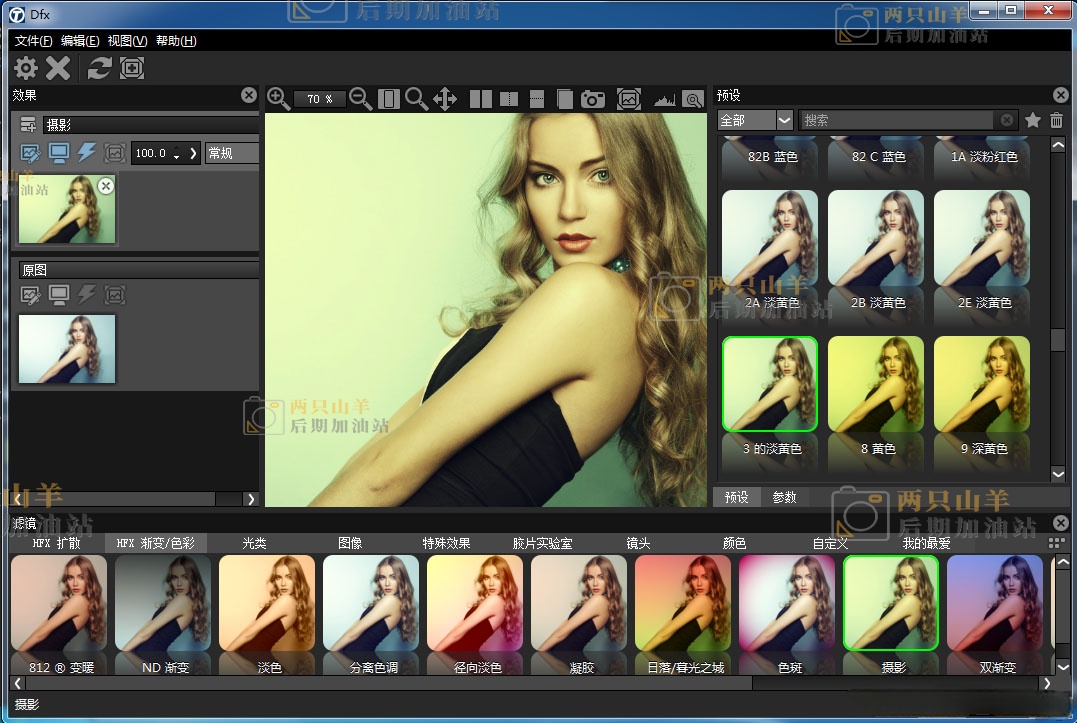Show the histogram via its viewer icon

coord(664,99)
